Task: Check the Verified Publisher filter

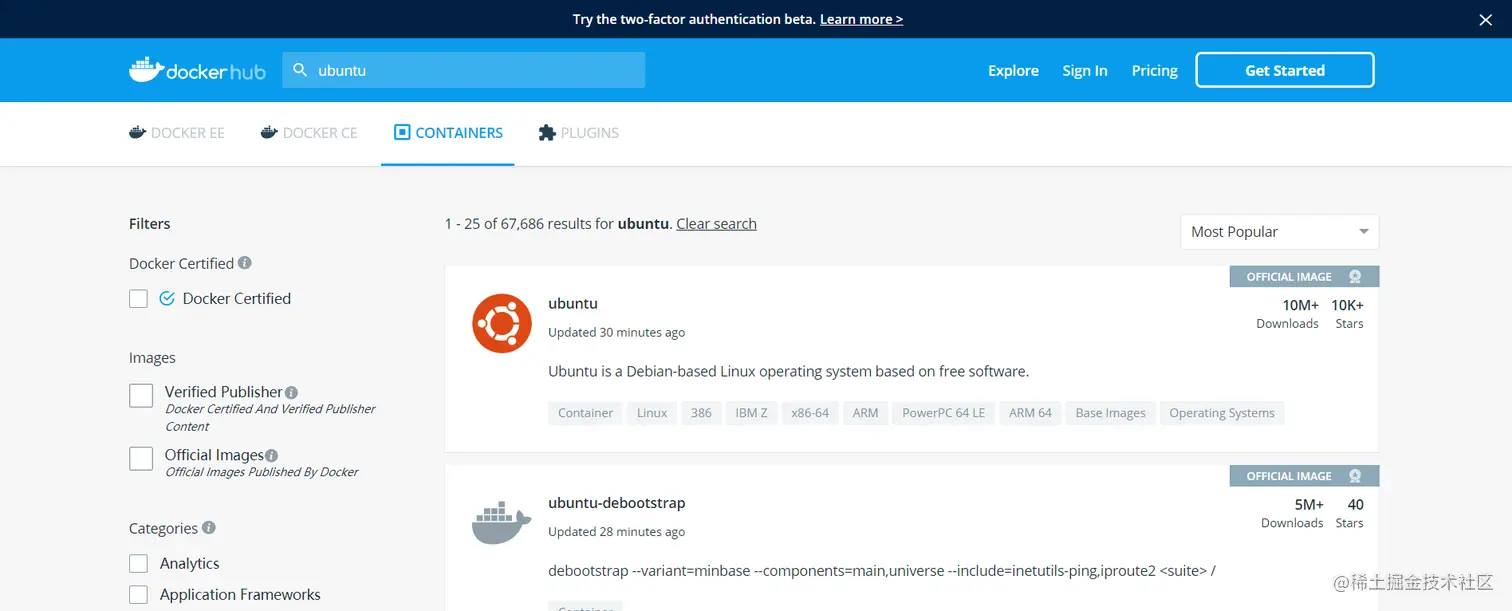Action: pyautogui.click(x=141, y=395)
